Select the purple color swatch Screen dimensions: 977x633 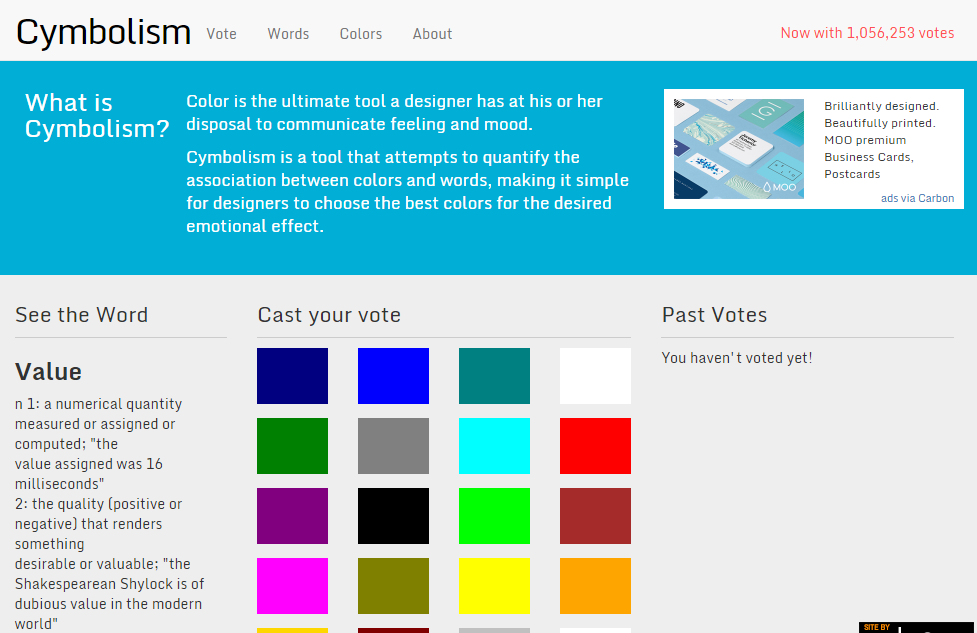tap(292, 516)
